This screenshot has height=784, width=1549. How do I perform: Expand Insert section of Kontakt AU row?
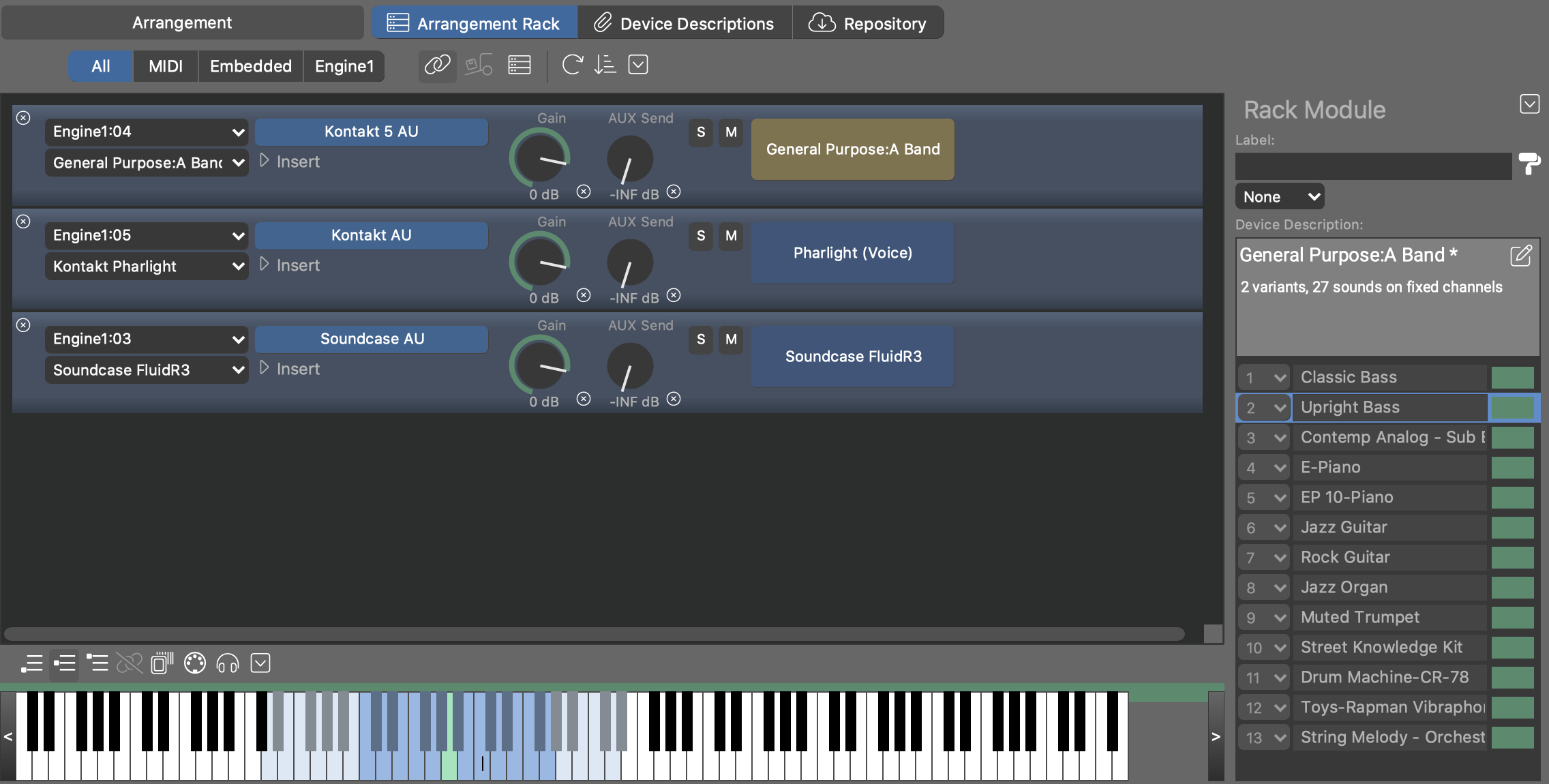pos(265,265)
